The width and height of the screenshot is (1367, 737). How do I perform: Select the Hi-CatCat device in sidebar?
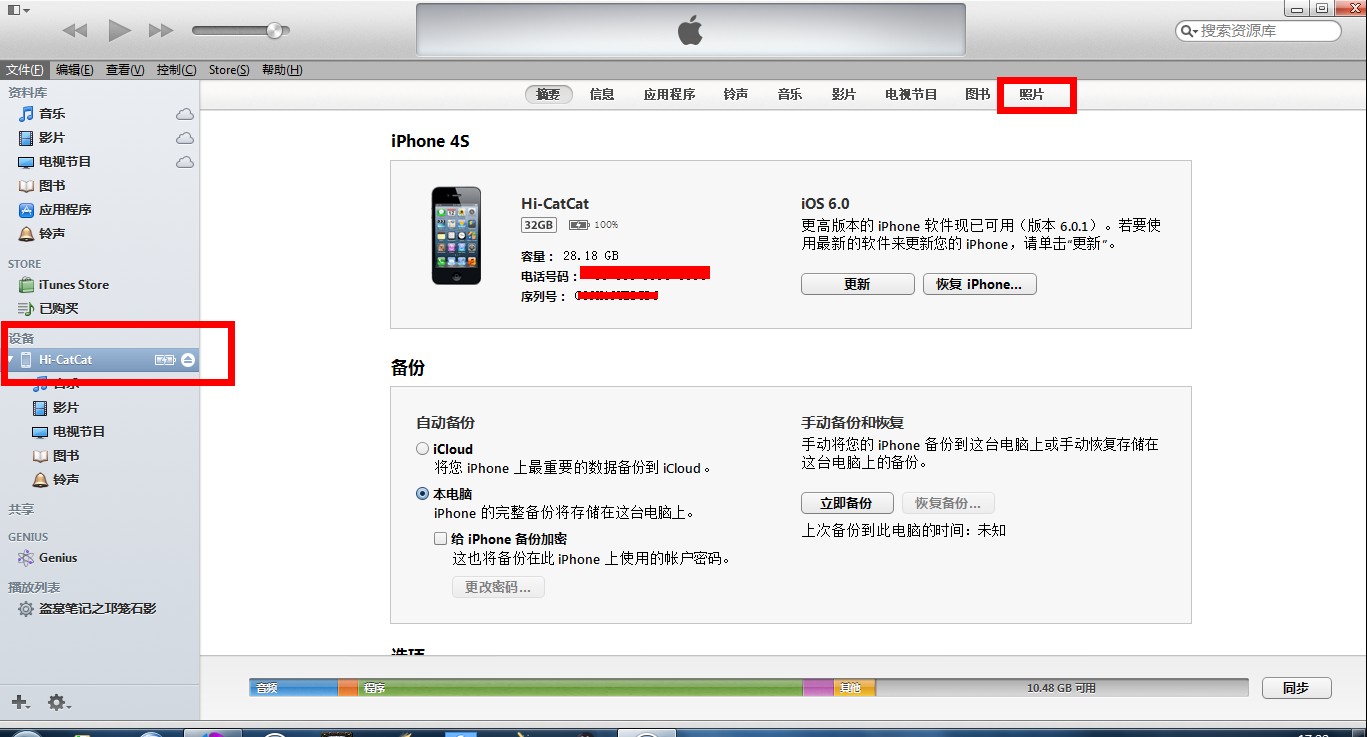tap(100, 360)
